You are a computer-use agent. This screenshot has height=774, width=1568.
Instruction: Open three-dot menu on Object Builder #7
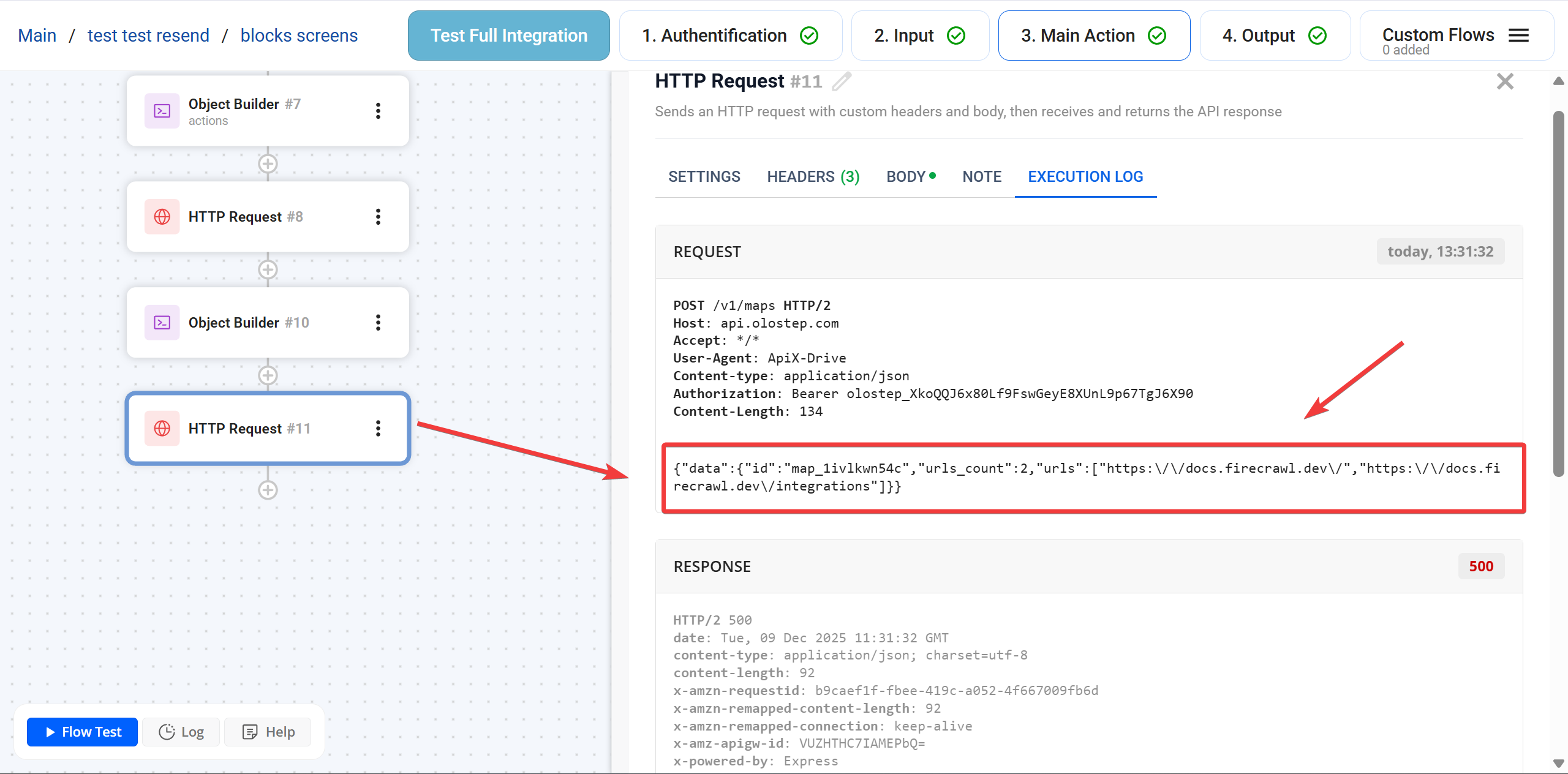coord(378,111)
